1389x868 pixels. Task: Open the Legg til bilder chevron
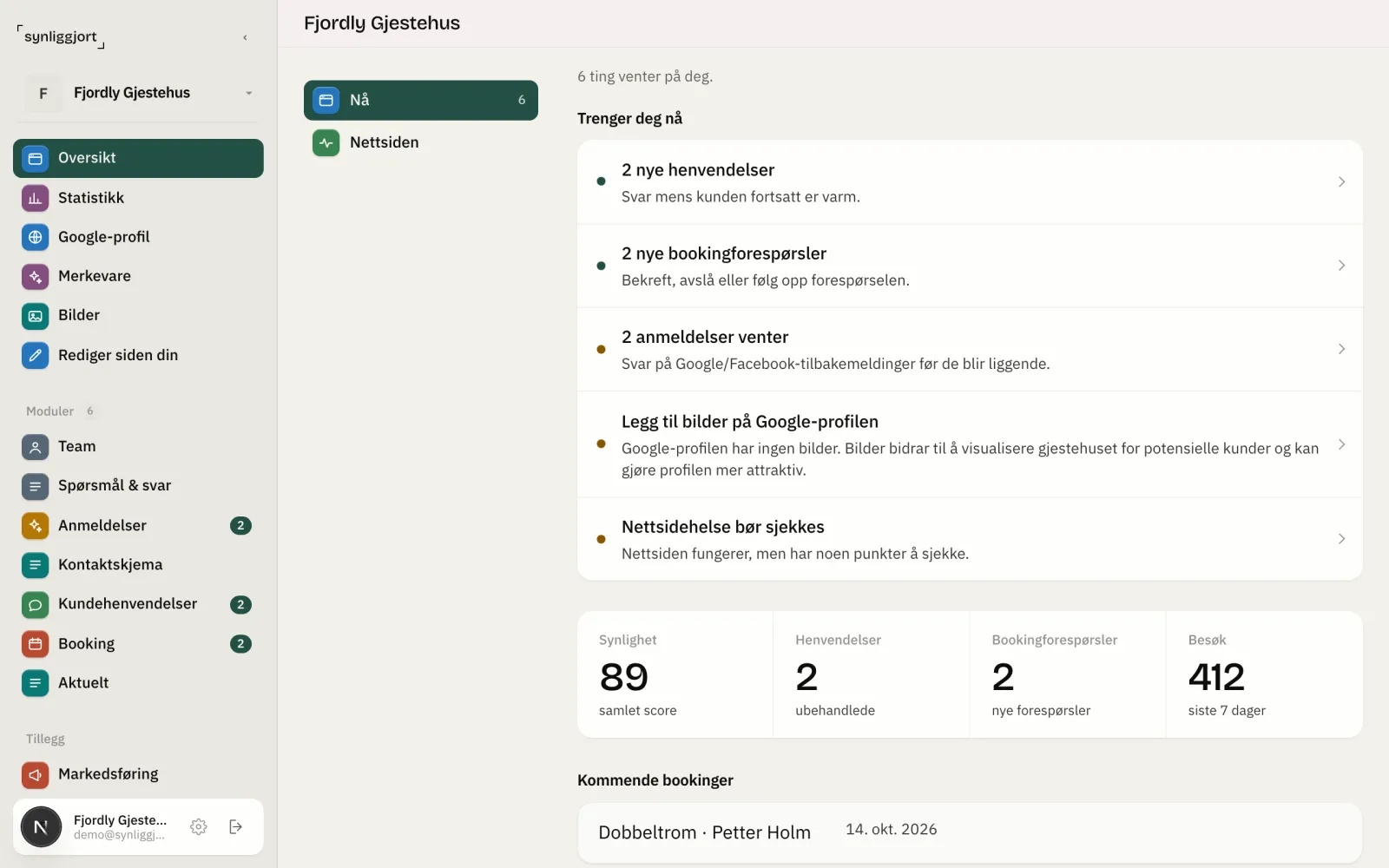(x=1341, y=444)
